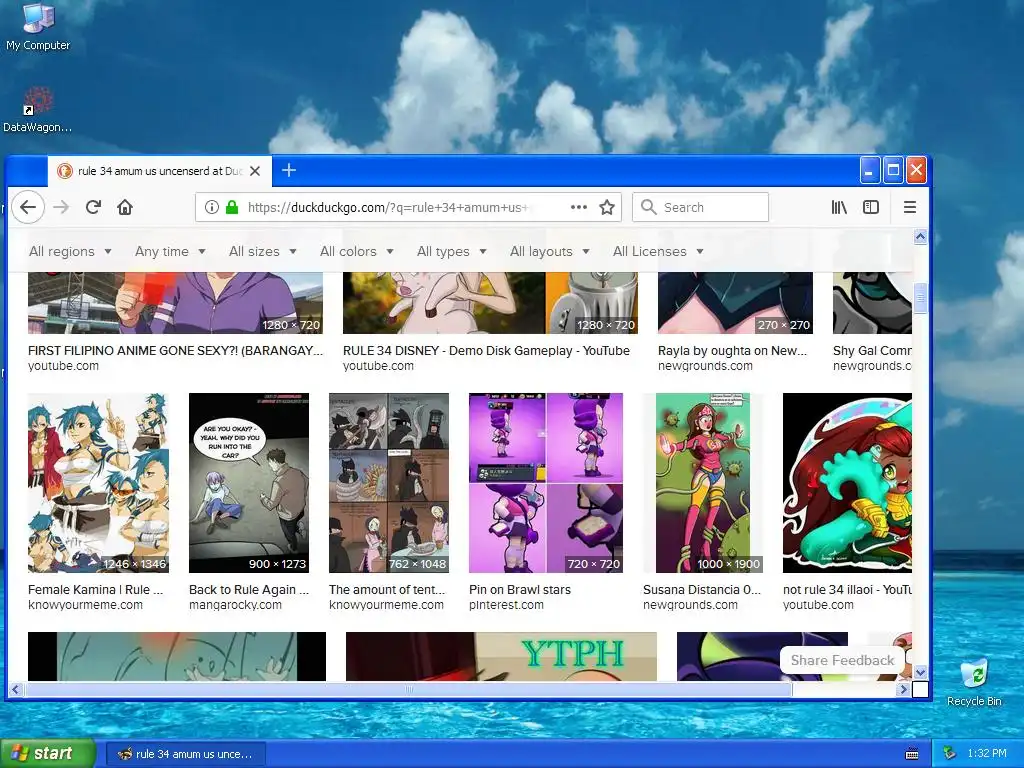The image size is (1024, 768).
Task: Select the DataWagon desktop shortcut
Action: pyautogui.click(x=38, y=109)
